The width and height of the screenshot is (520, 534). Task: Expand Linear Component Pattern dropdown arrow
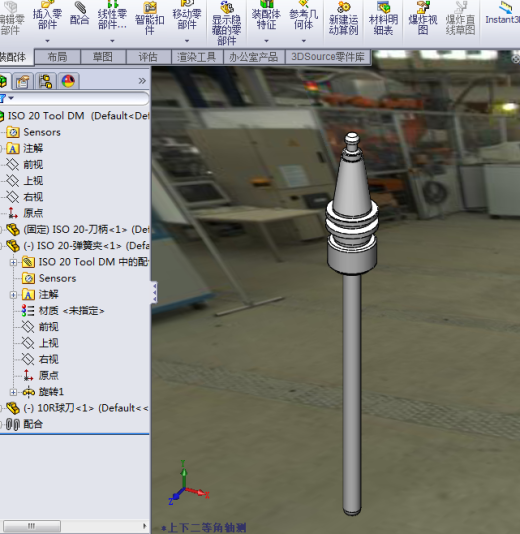pyautogui.click(x=112, y=41)
